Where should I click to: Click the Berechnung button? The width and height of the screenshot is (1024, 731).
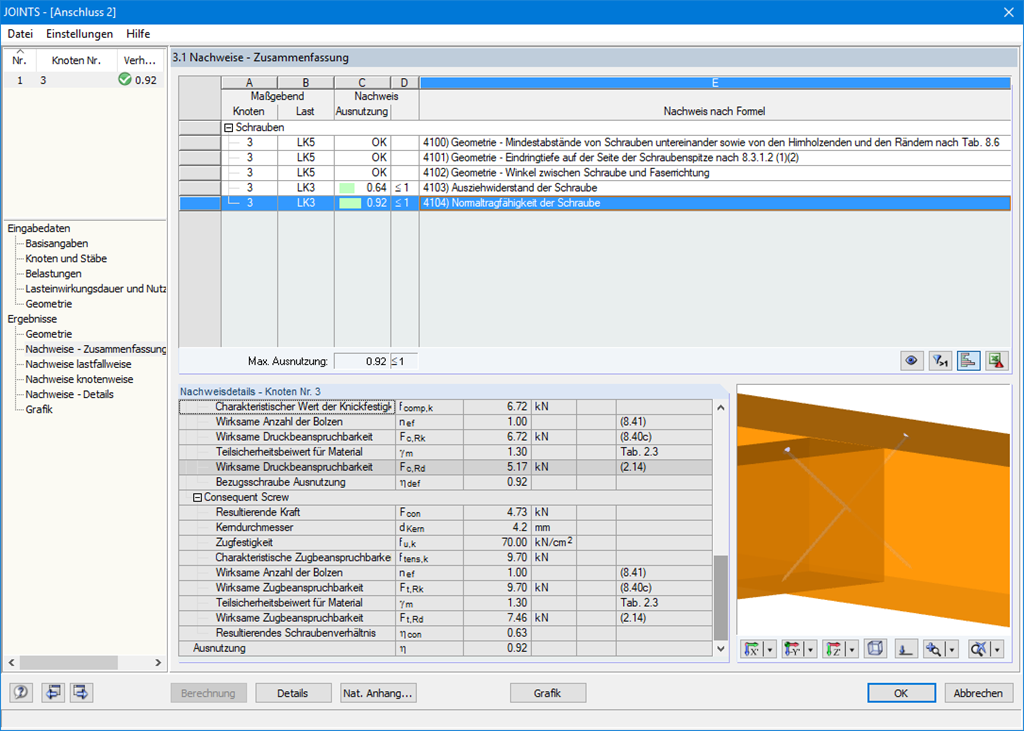click(208, 693)
